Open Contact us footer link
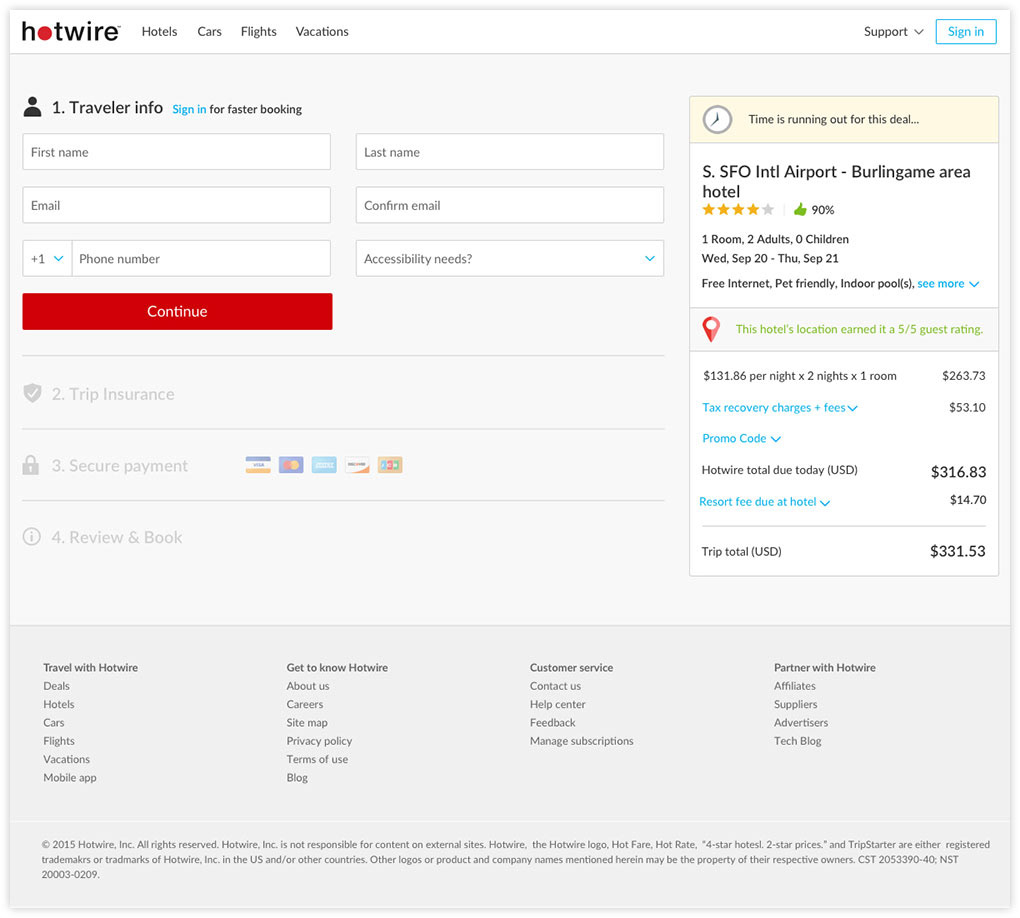 click(x=555, y=686)
